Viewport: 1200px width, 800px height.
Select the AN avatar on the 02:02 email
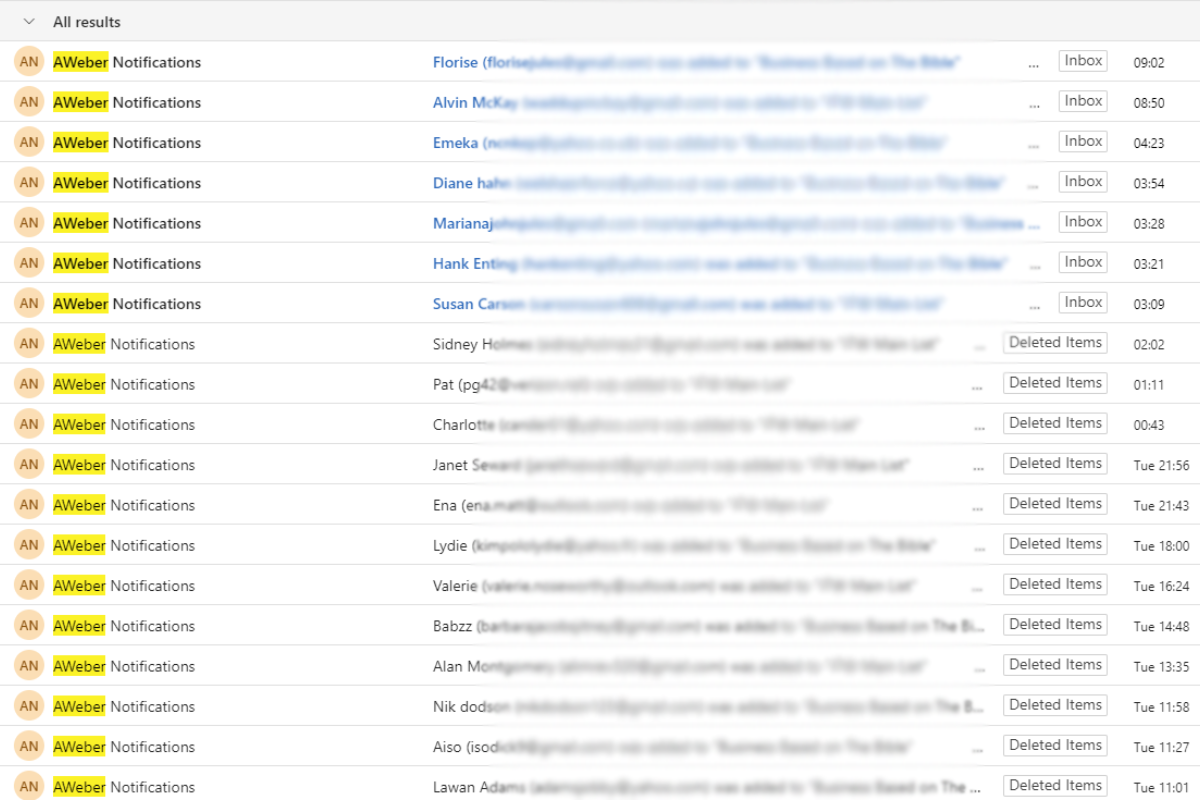pyautogui.click(x=29, y=344)
